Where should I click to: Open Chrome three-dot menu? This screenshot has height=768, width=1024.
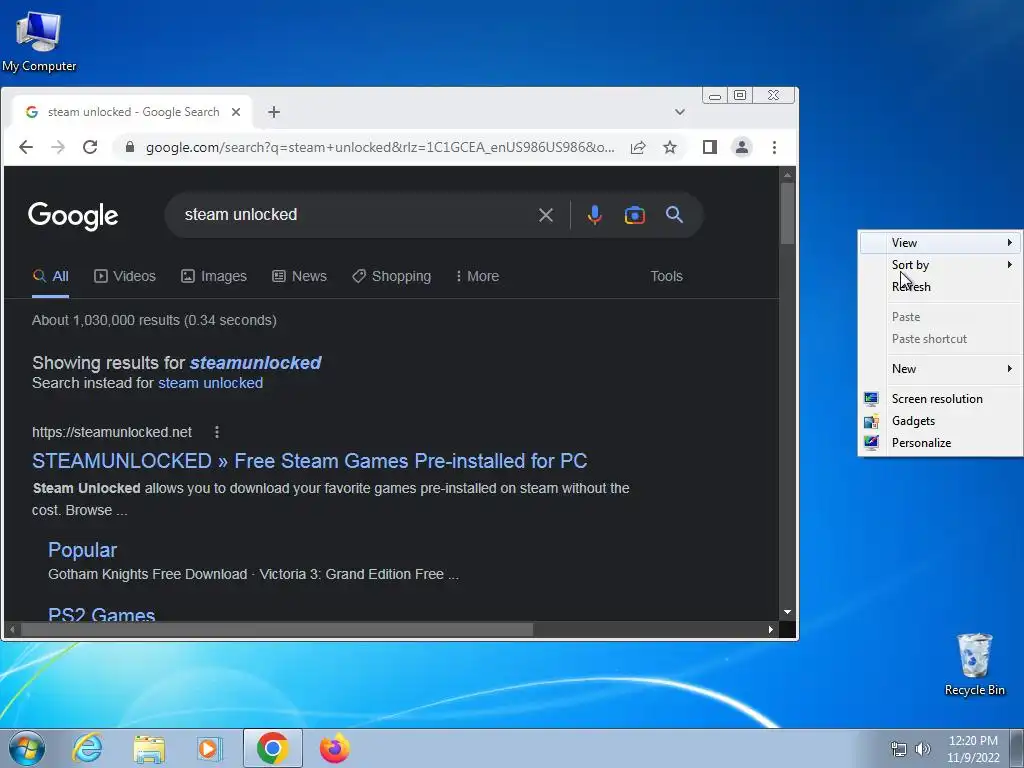tap(774, 147)
